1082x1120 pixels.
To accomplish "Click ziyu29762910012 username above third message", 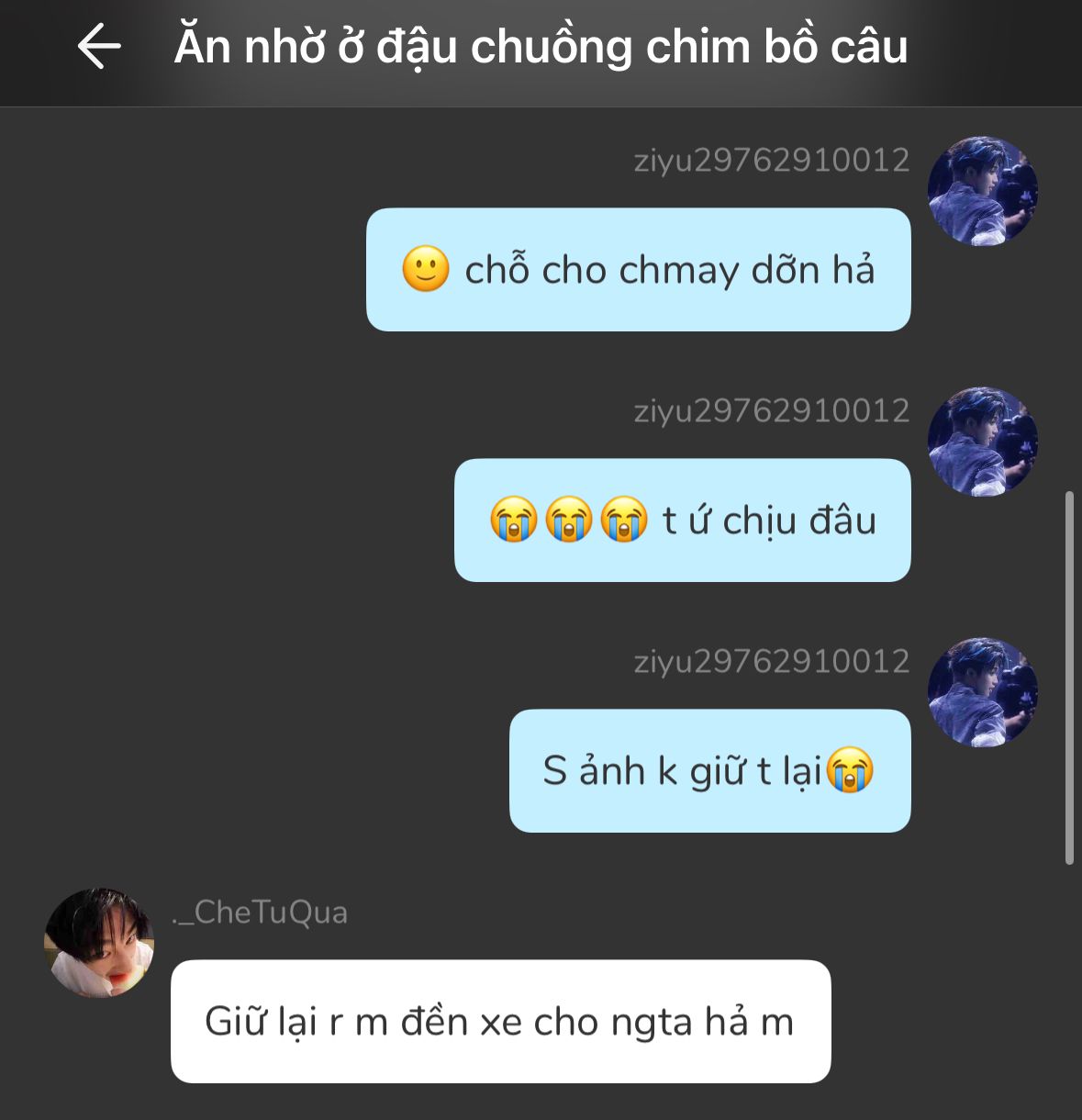I will click(772, 662).
